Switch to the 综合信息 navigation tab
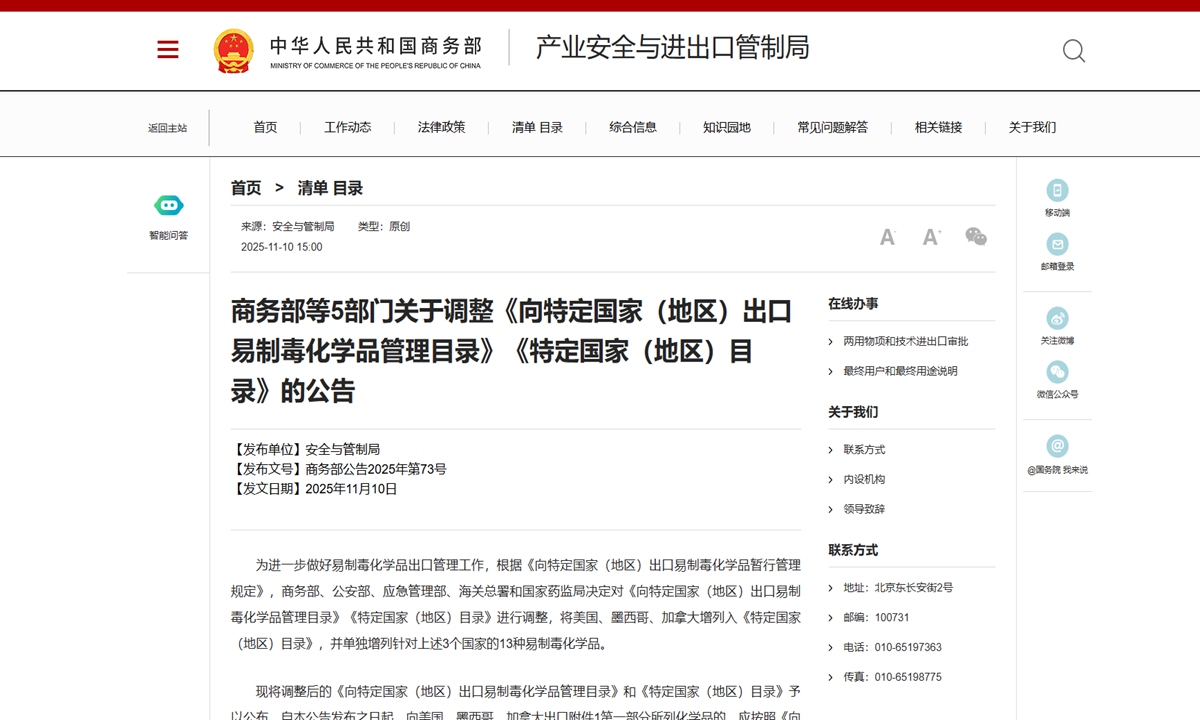 coord(633,127)
